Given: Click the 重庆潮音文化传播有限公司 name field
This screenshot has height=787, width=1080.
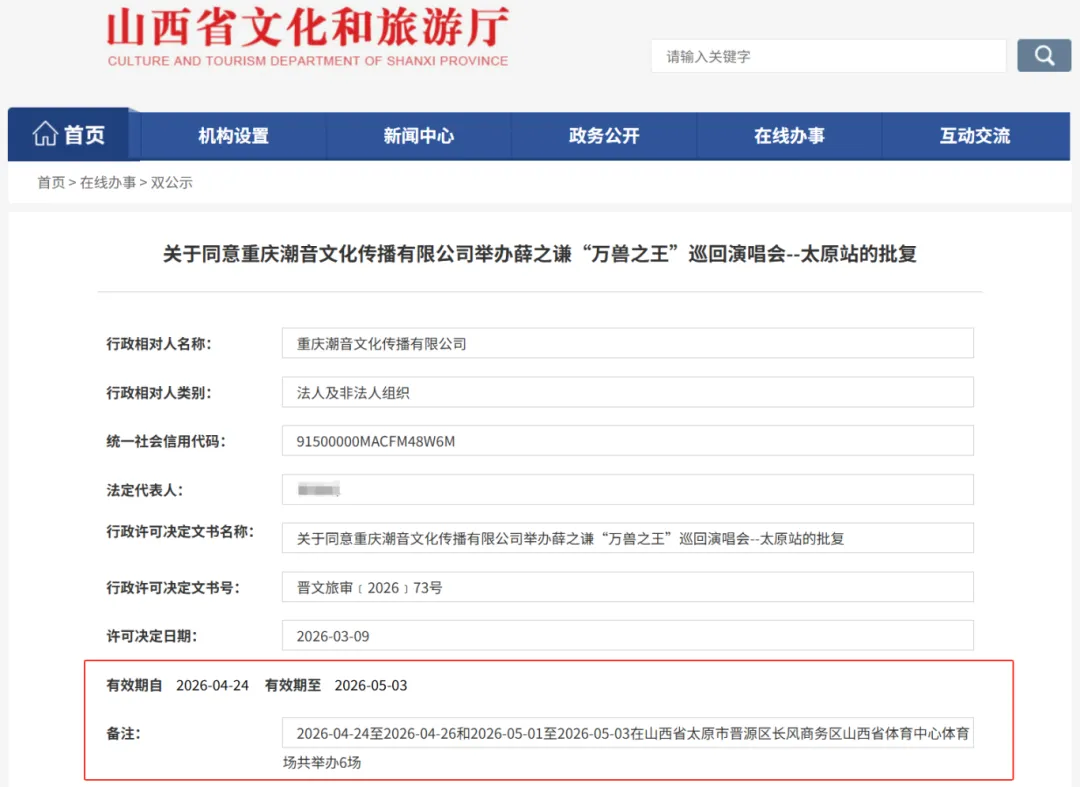Looking at the screenshot, I should 627,344.
